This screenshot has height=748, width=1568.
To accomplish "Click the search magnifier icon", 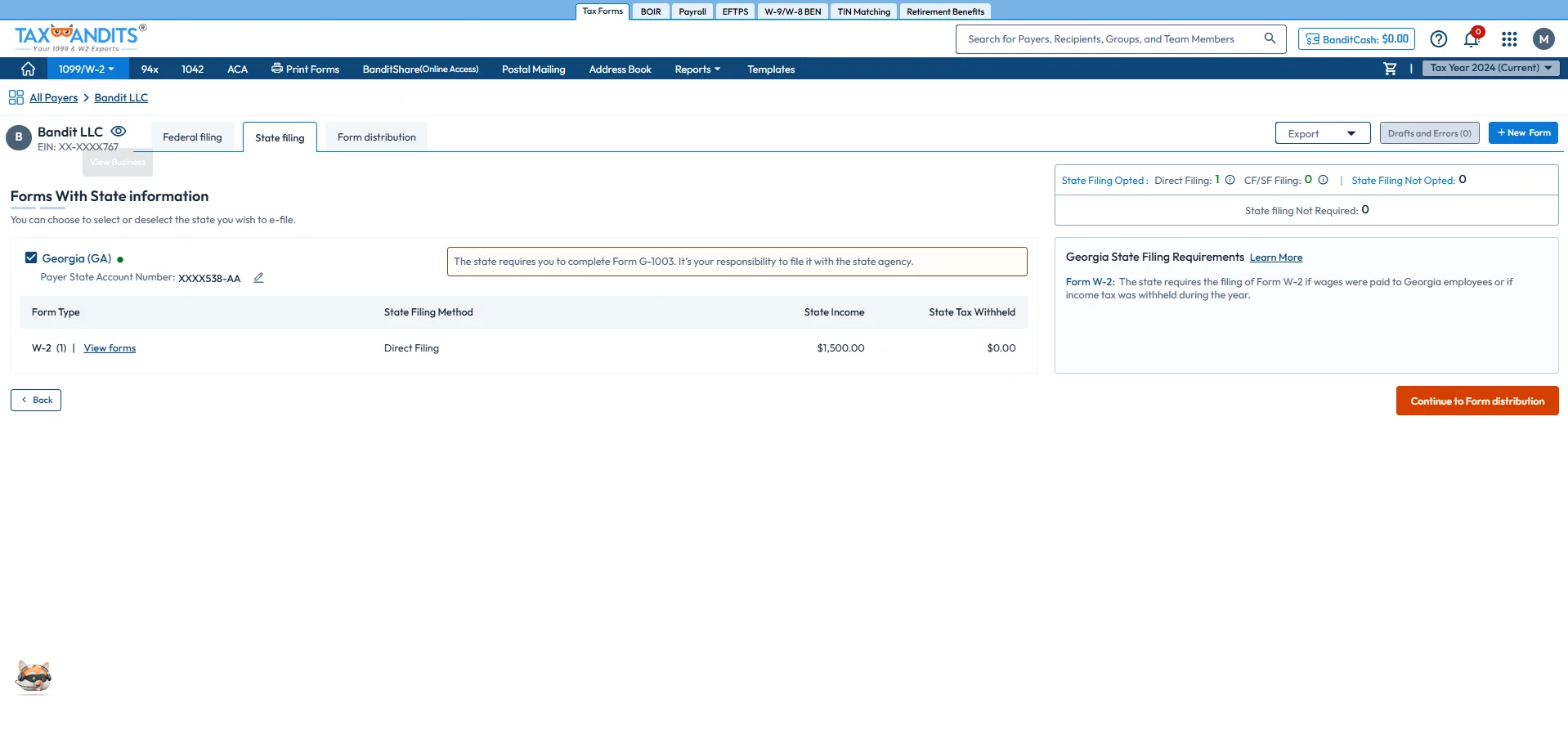I will click(x=1270, y=38).
